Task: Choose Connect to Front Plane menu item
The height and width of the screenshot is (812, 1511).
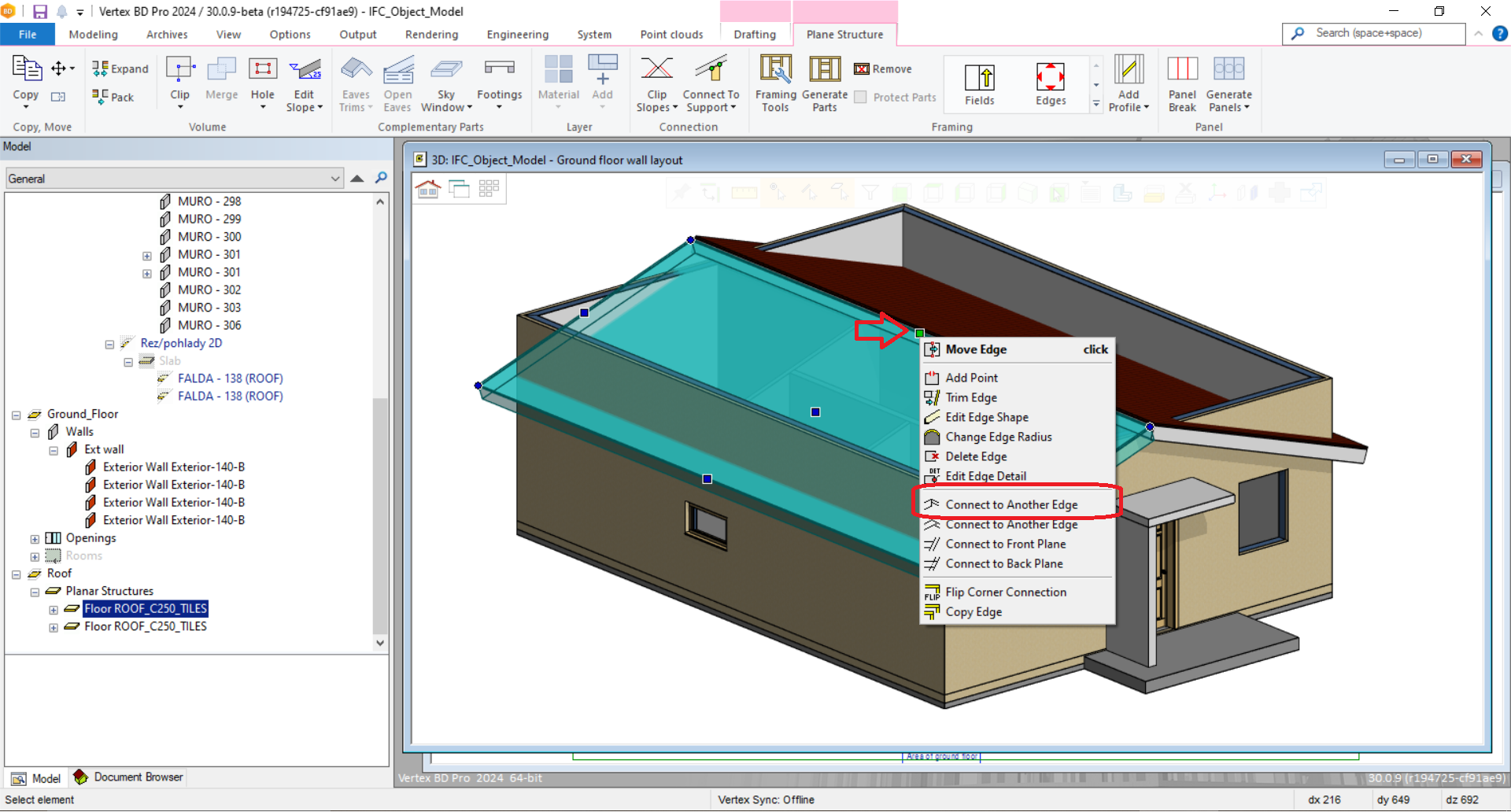Action: pyautogui.click(x=1005, y=544)
